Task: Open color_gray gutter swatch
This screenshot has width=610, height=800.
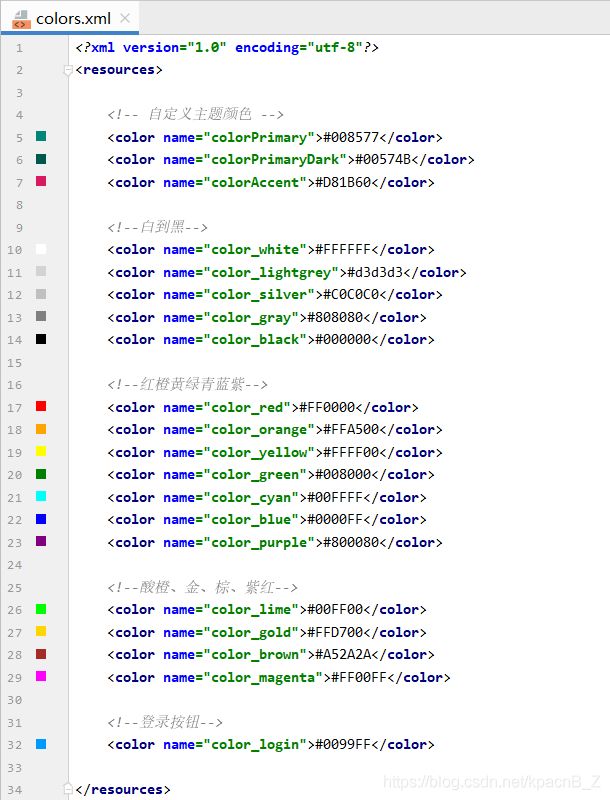Action: [41, 316]
